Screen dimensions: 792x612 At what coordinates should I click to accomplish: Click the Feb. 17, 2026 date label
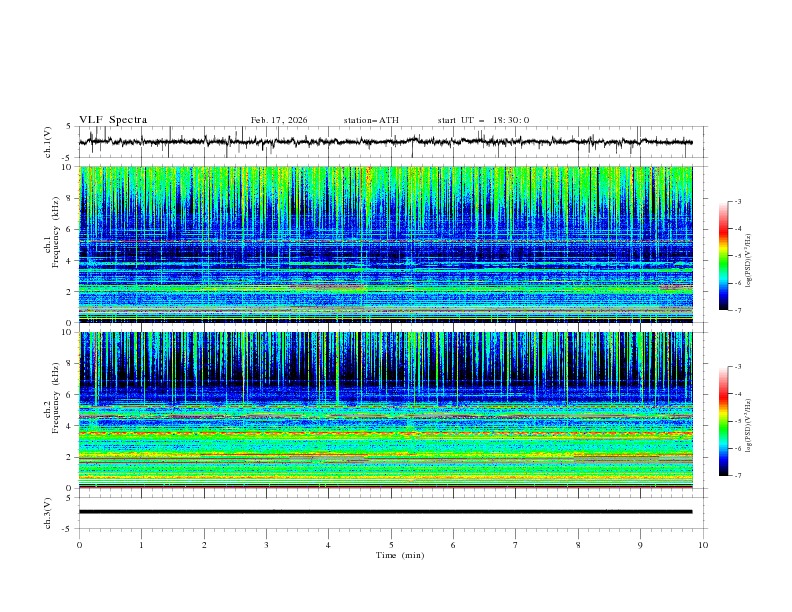(279, 120)
